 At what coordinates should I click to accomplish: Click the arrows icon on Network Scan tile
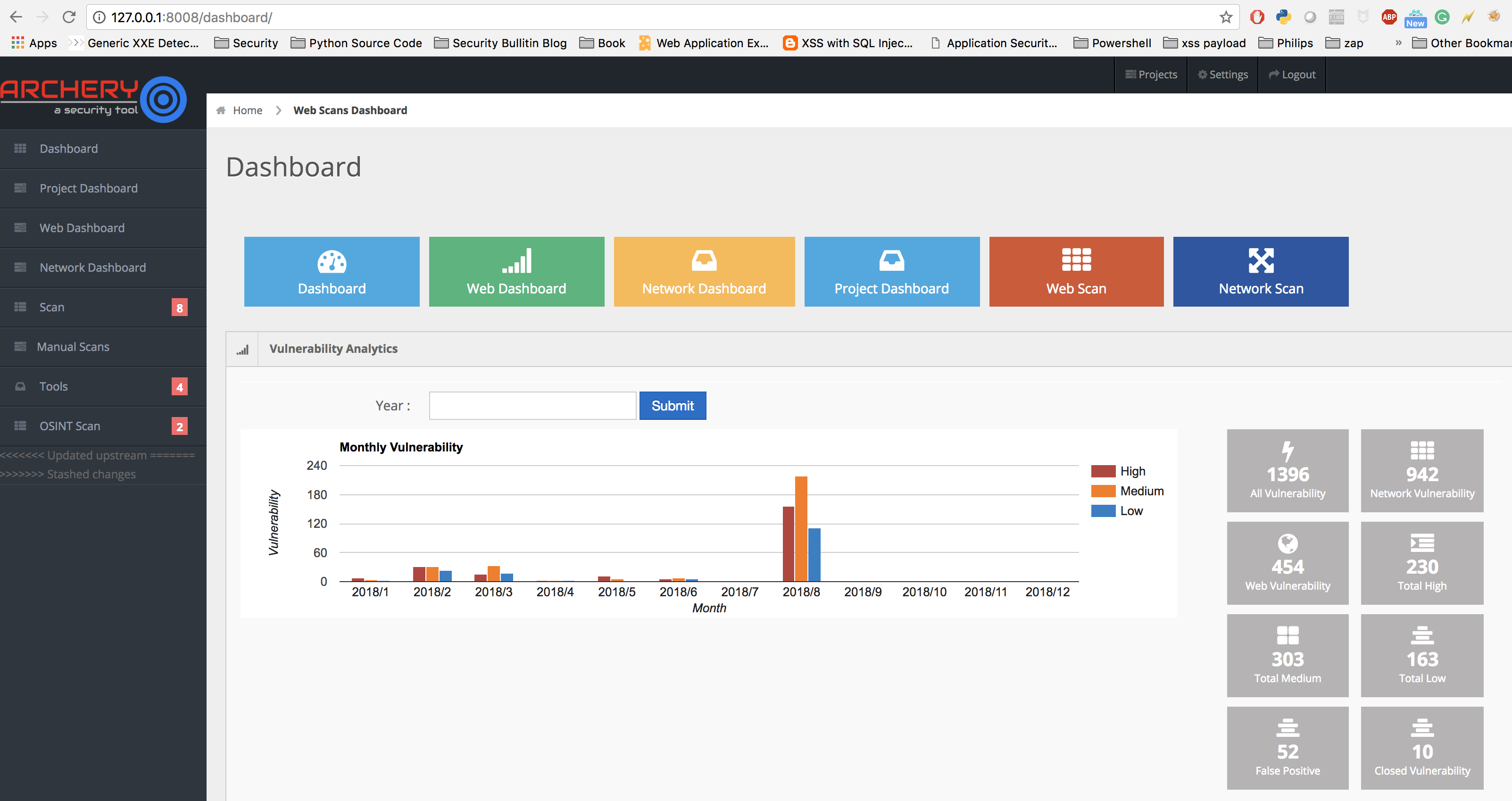[x=1261, y=261]
